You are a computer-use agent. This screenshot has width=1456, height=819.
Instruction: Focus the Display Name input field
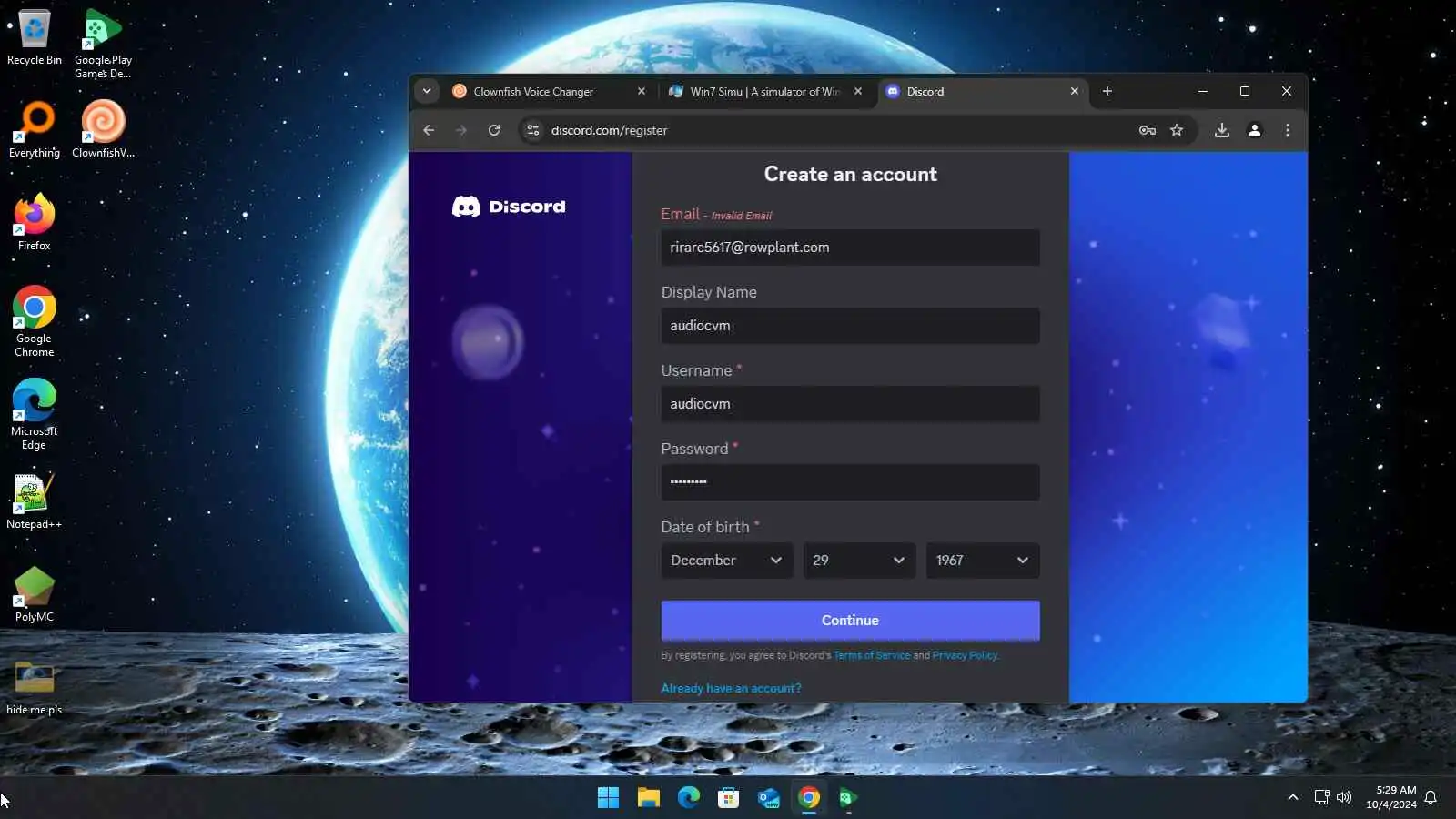point(850,326)
